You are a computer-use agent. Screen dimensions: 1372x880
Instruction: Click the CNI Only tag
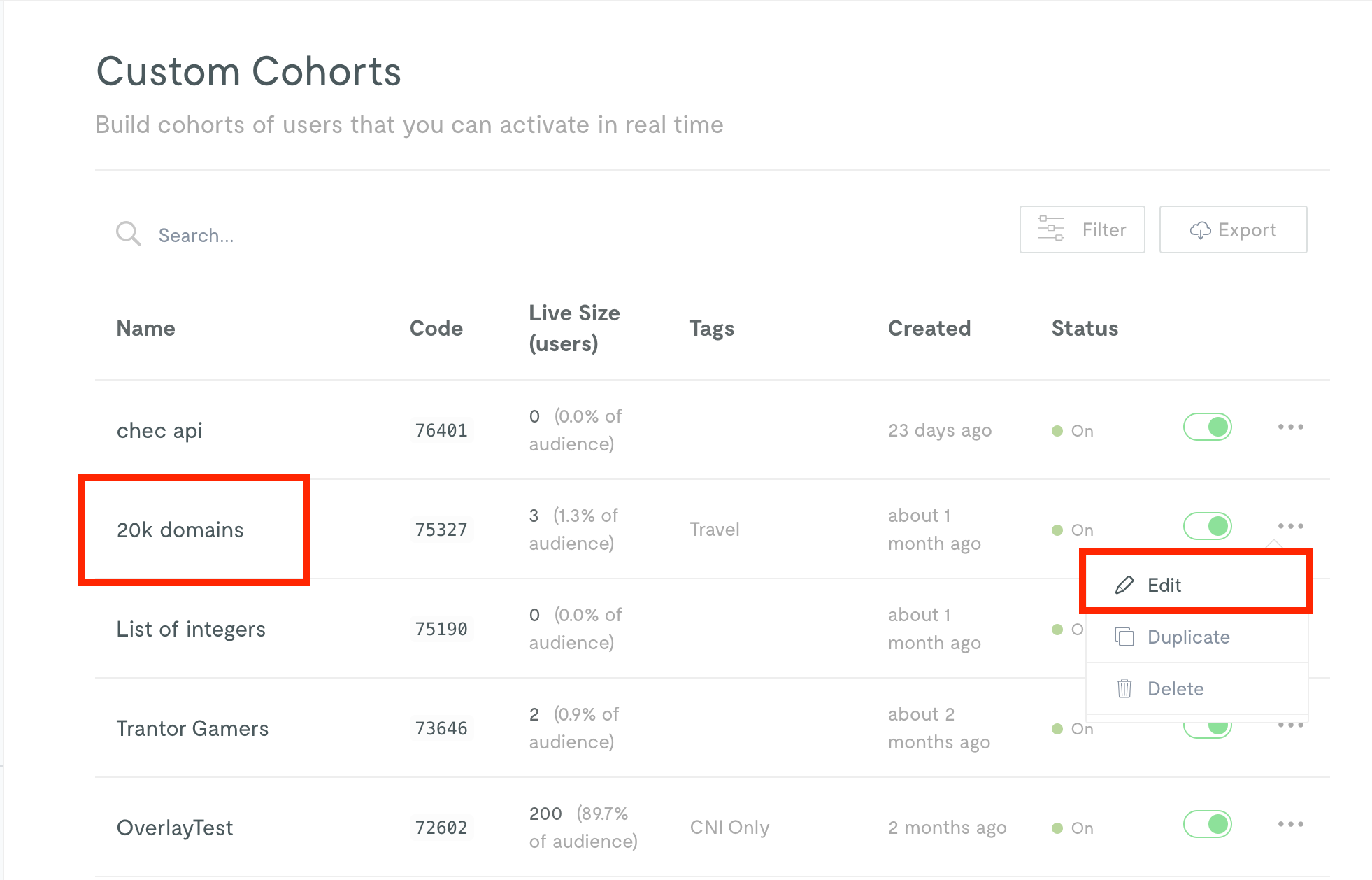[x=729, y=828]
